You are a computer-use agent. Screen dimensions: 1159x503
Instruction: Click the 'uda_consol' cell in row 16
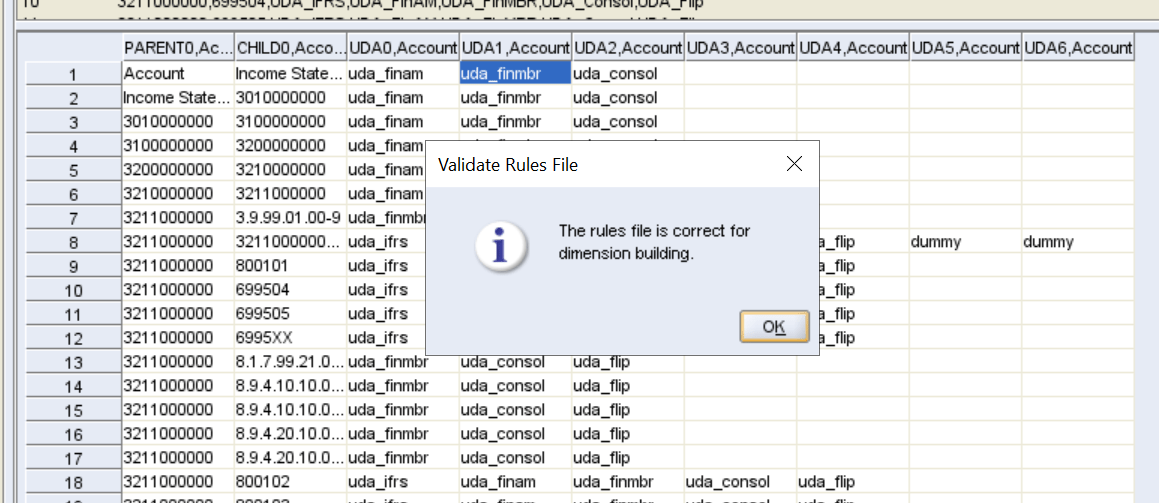515,434
